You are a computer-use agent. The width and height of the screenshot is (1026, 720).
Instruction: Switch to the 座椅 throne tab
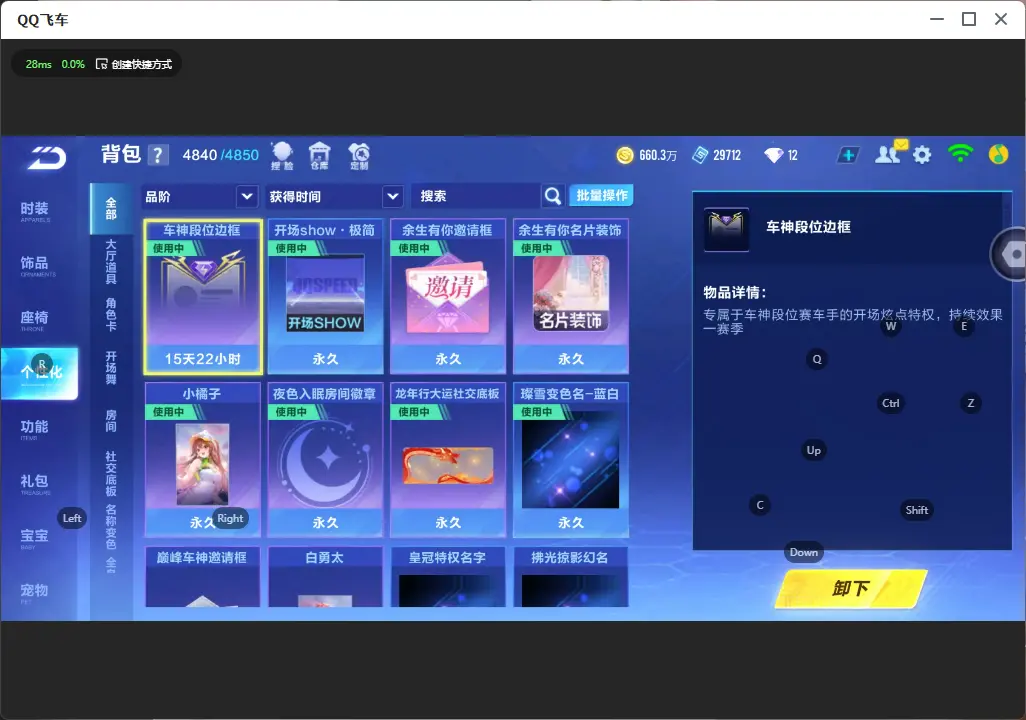pos(35,319)
